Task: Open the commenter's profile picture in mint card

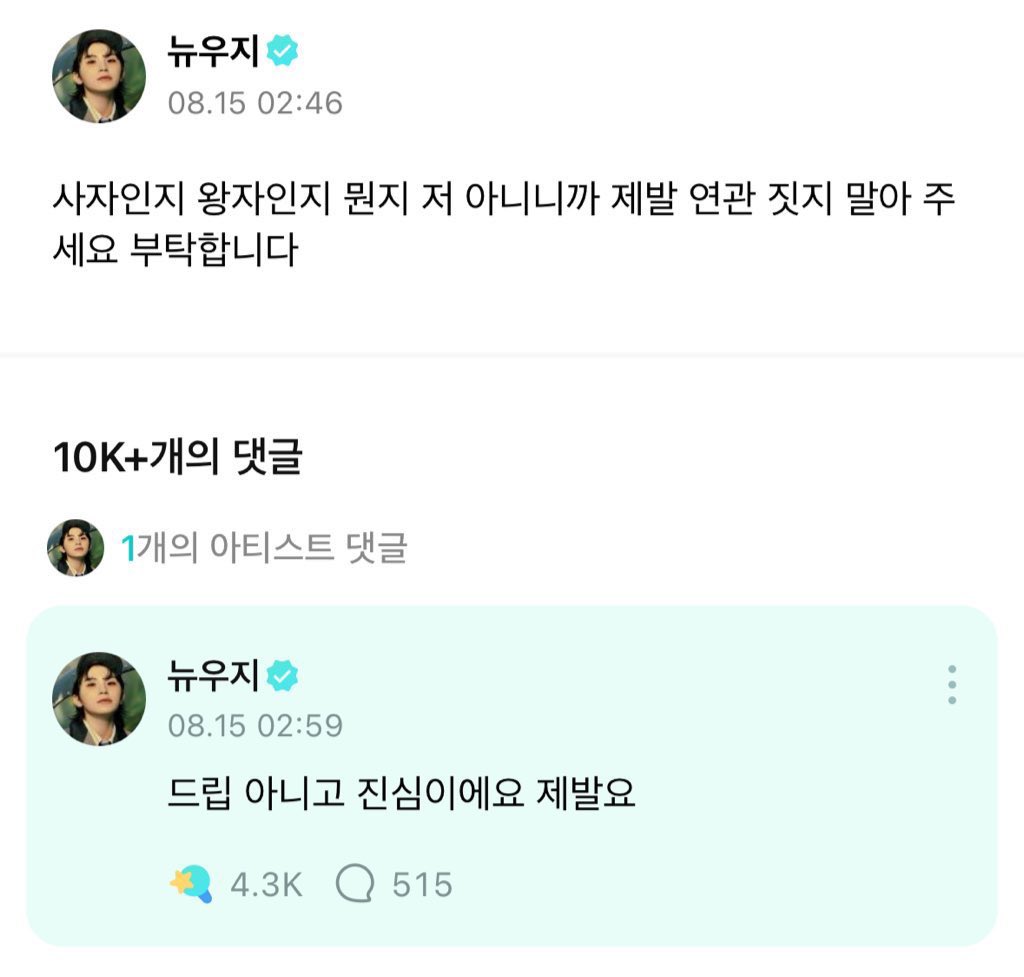Action: [x=99, y=698]
